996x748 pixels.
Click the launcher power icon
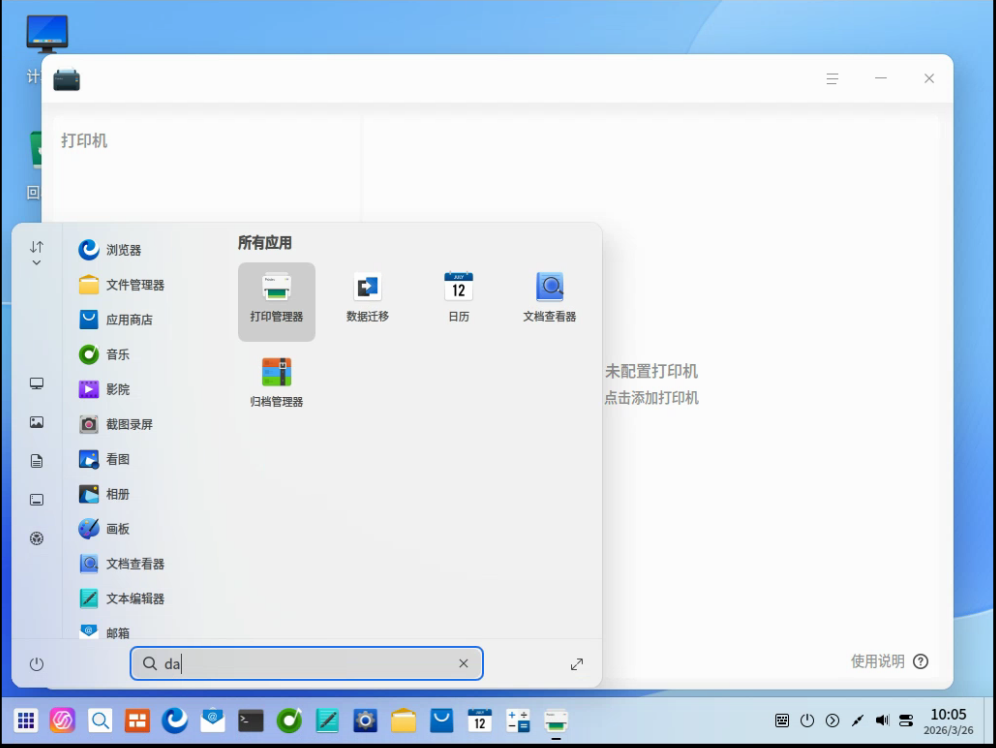(37, 664)
